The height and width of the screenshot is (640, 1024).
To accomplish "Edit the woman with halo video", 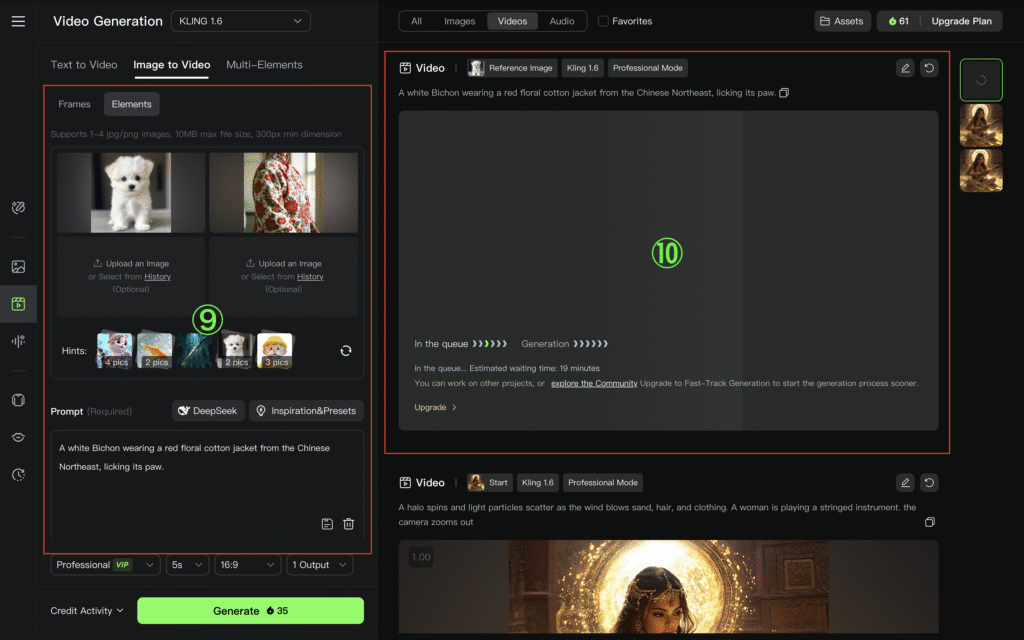I will 905,483.
